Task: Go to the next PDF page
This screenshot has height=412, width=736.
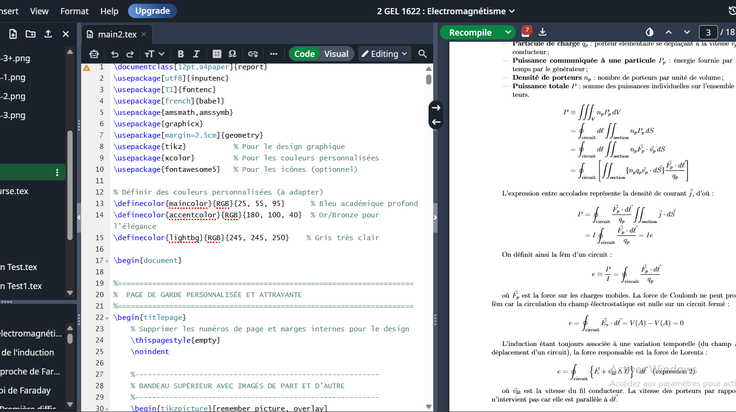Action: pyautogui.click(x=687, y=32)
